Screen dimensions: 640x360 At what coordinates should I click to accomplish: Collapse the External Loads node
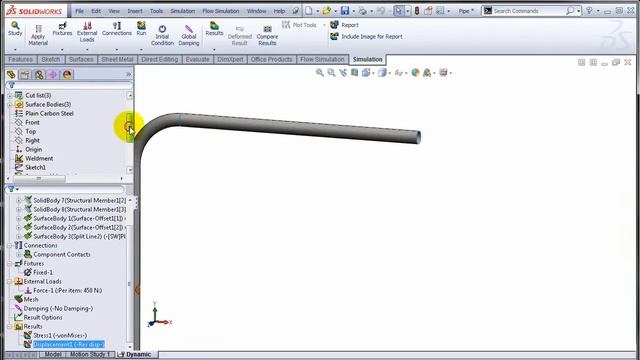[10, 281]
